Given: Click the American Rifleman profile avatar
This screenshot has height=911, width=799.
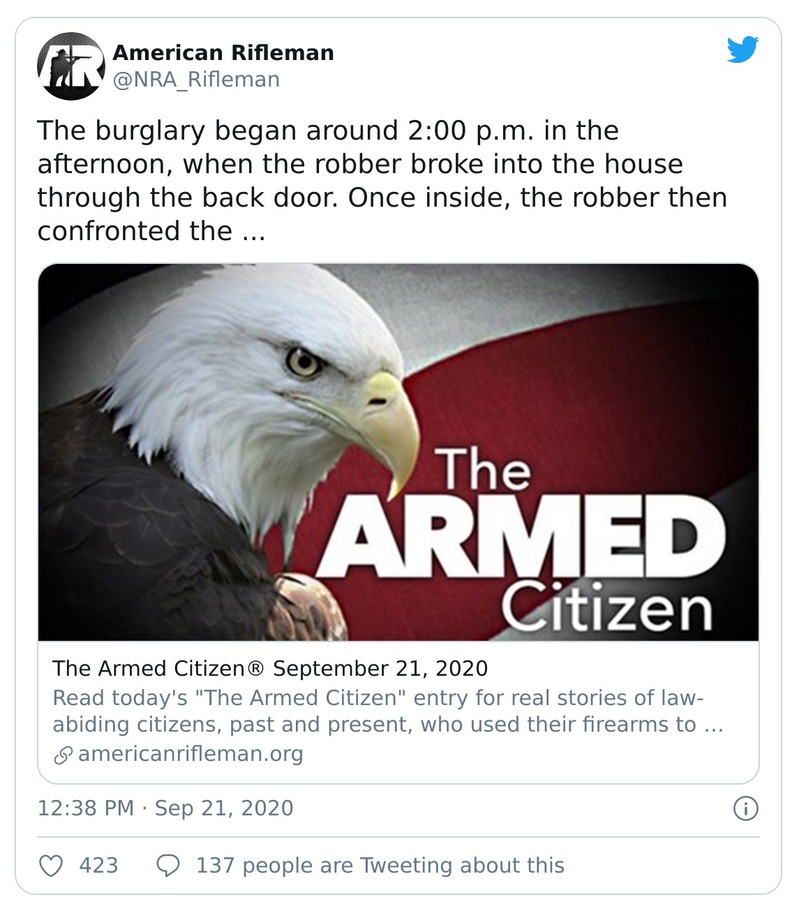Looking at the screenshot, I should (x=70, y=66).
